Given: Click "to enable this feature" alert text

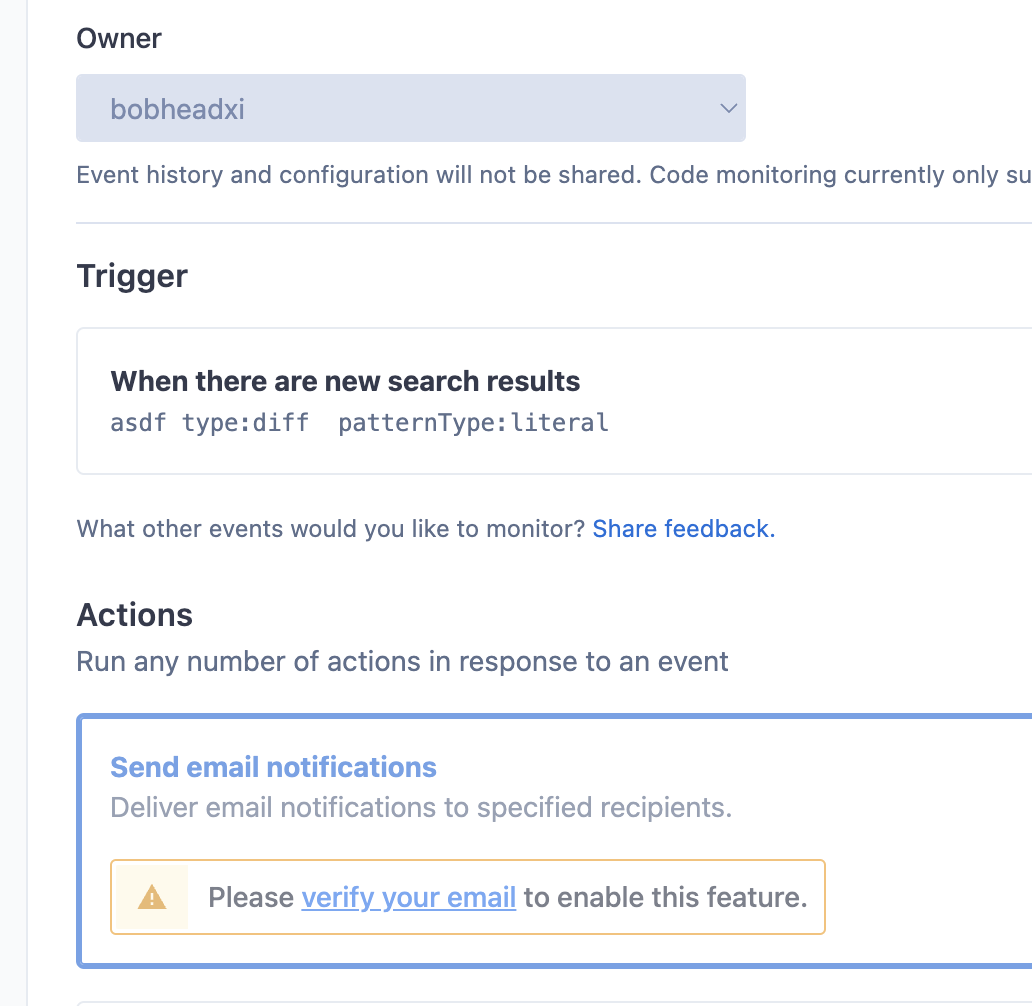Looking at the screenshot, I should [x=665, y=897].
